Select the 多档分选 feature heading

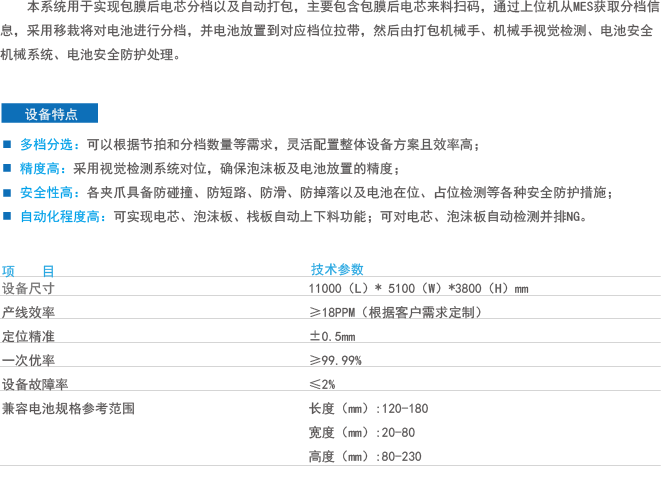[46, 145]
